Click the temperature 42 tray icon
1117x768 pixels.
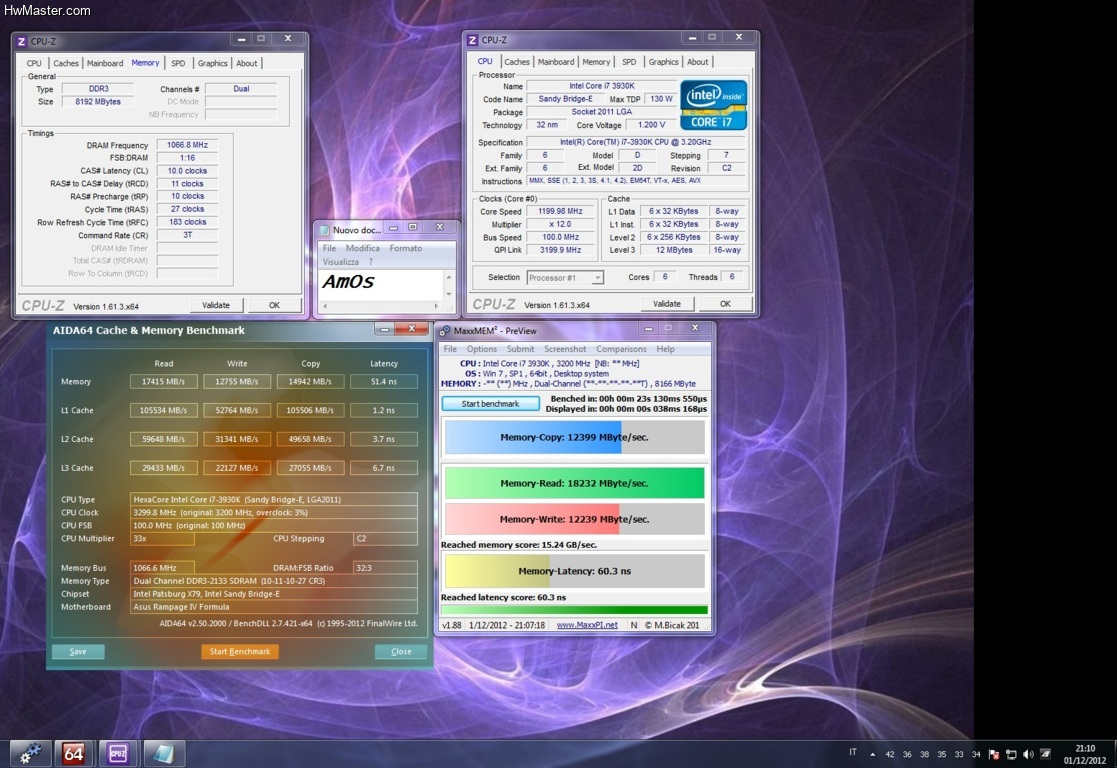pos(890,754)
